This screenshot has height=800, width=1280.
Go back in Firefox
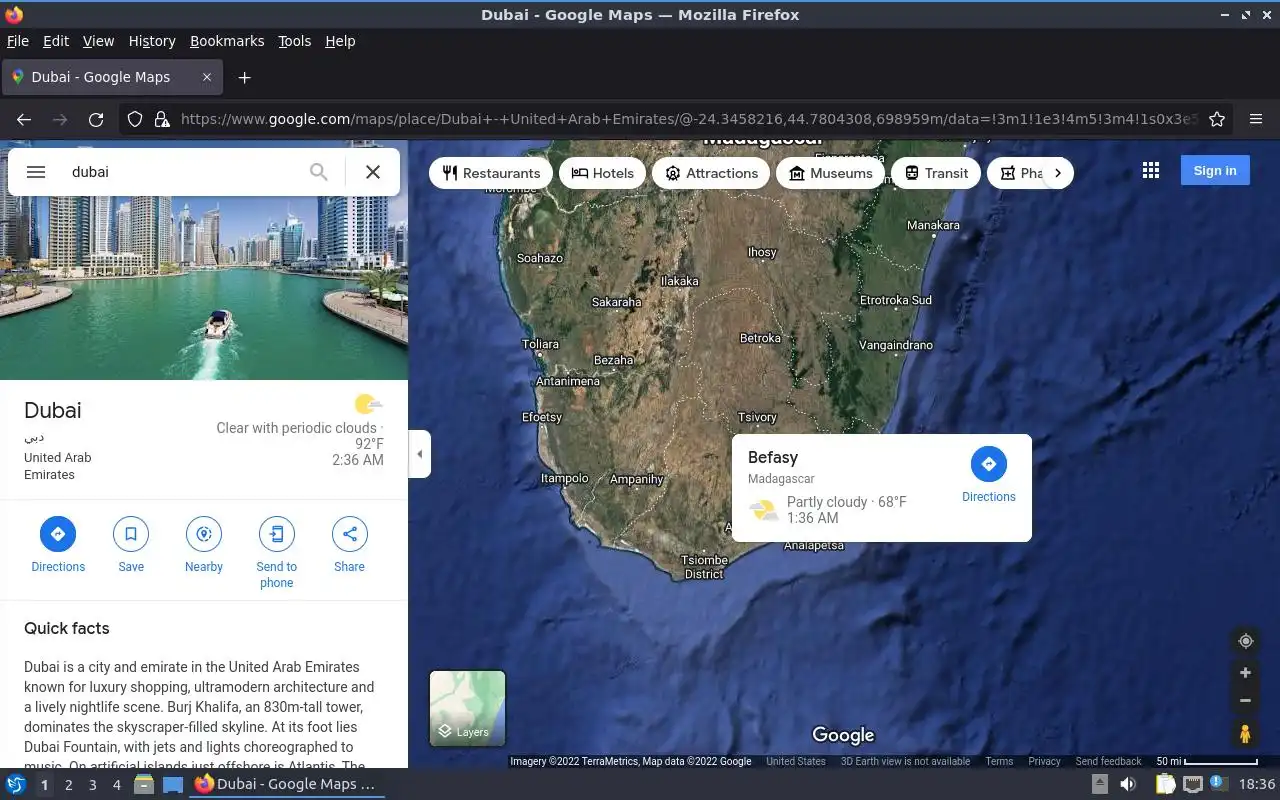24,119
